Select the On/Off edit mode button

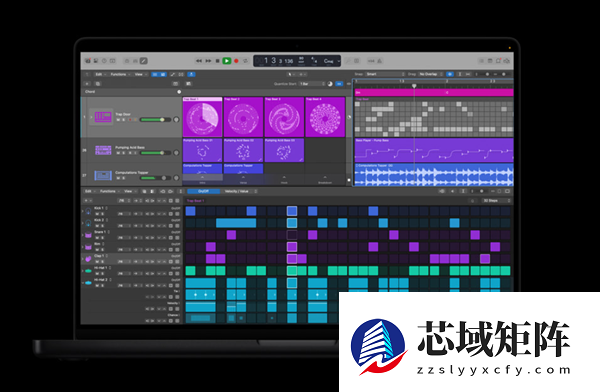pos(204,191)
